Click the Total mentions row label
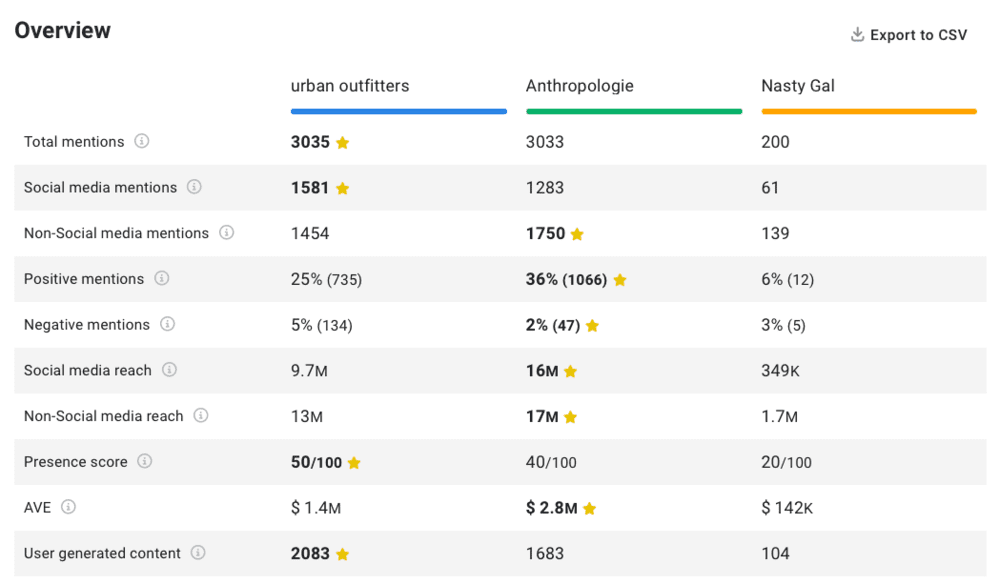Screen dimensions: 1000x584 [74, 142]
